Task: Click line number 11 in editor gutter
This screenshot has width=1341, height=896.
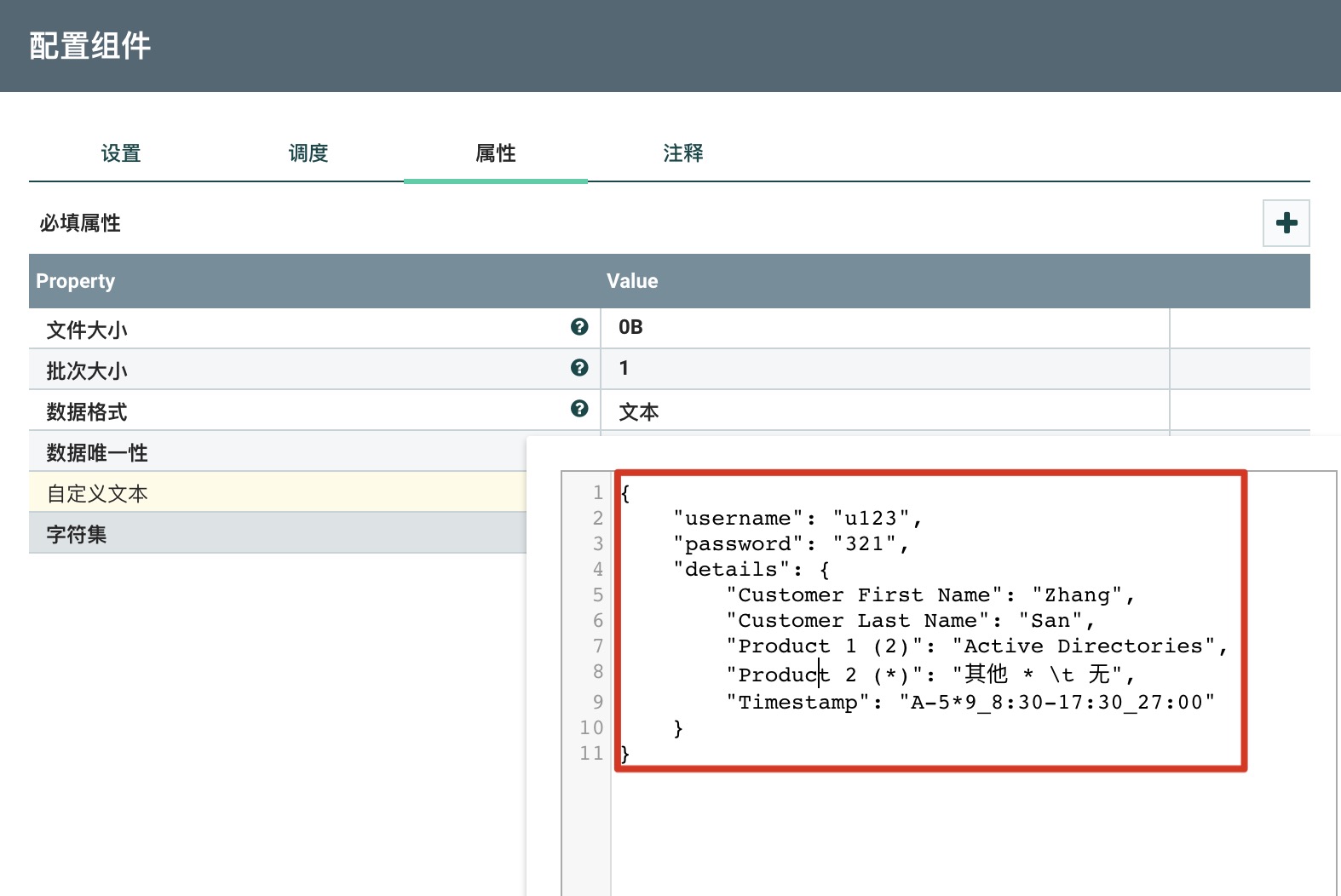Action: click(x=591, y=754)
